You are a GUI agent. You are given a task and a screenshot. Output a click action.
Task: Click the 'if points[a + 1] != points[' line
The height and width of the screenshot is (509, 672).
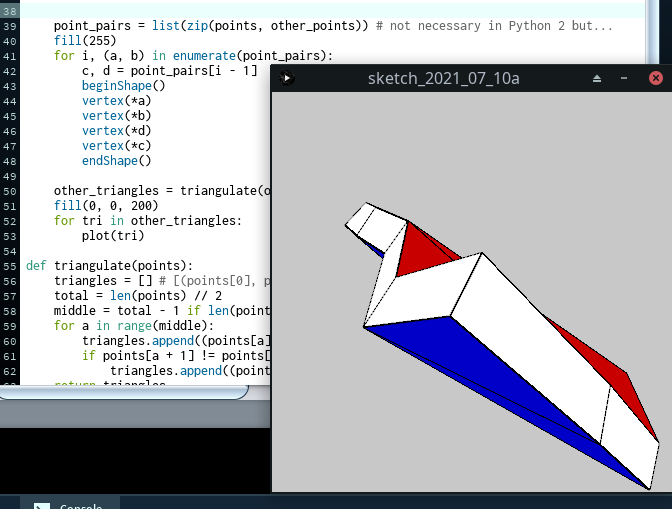(176, 356)
